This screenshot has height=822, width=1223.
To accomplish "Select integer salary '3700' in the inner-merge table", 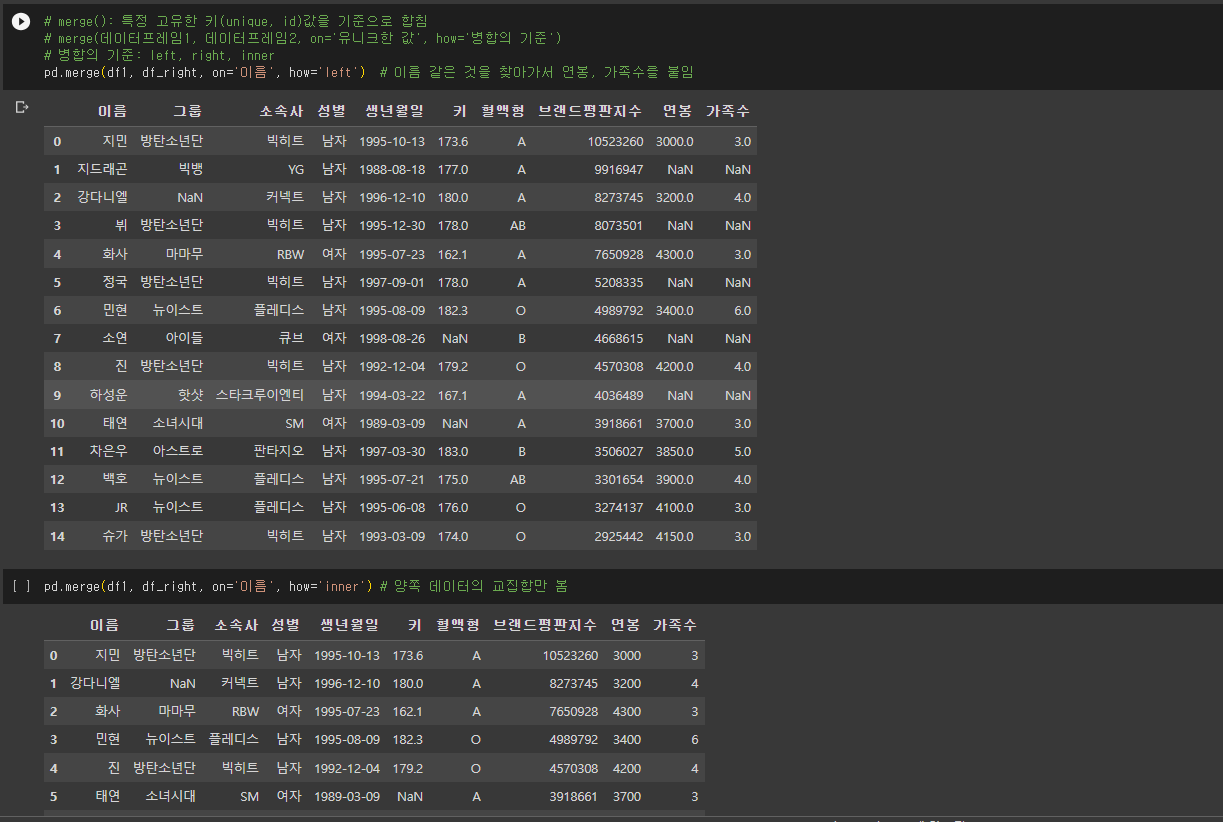I will [x=626, y=796].
